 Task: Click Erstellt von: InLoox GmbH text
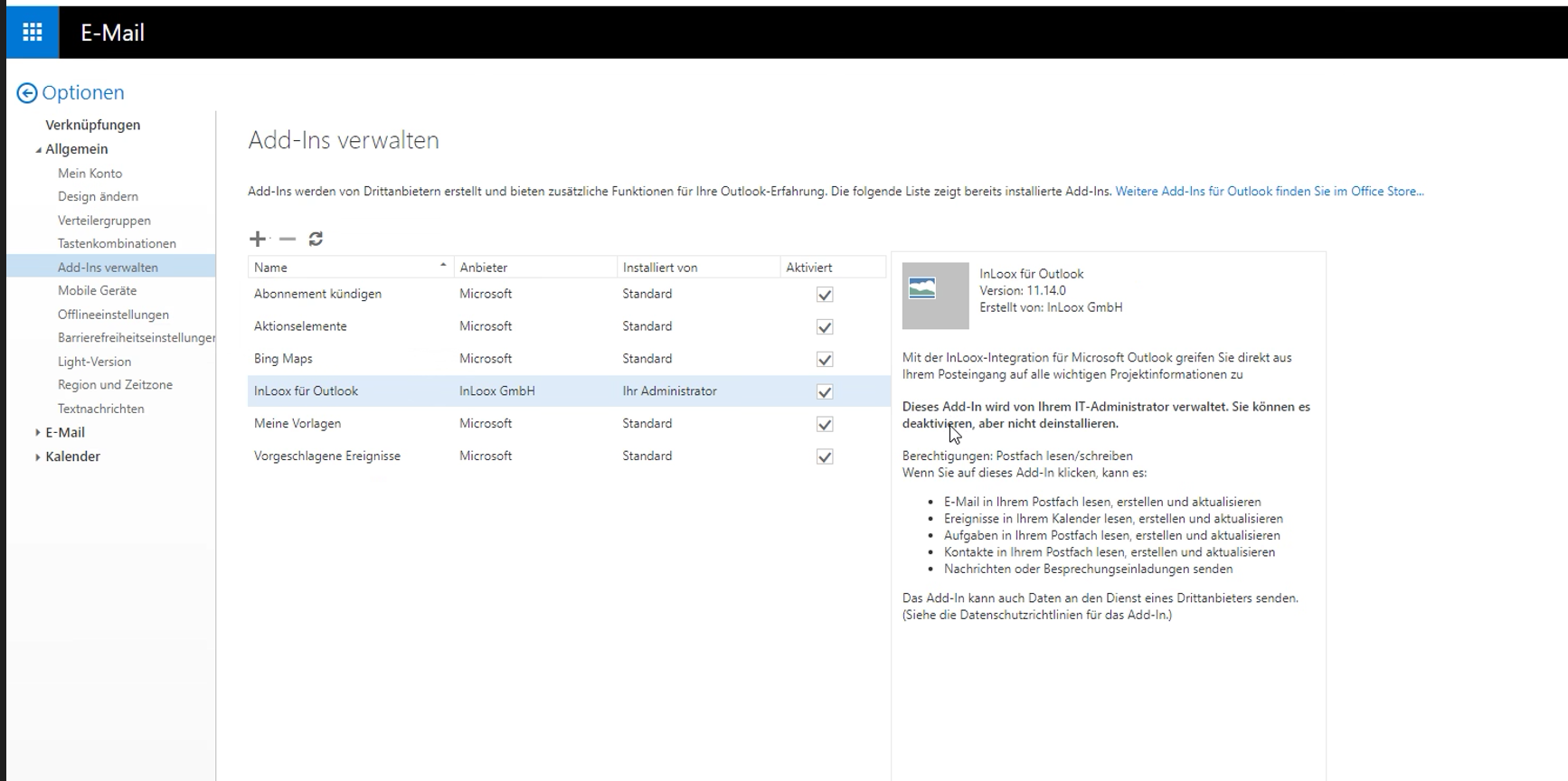(1051, 307)
